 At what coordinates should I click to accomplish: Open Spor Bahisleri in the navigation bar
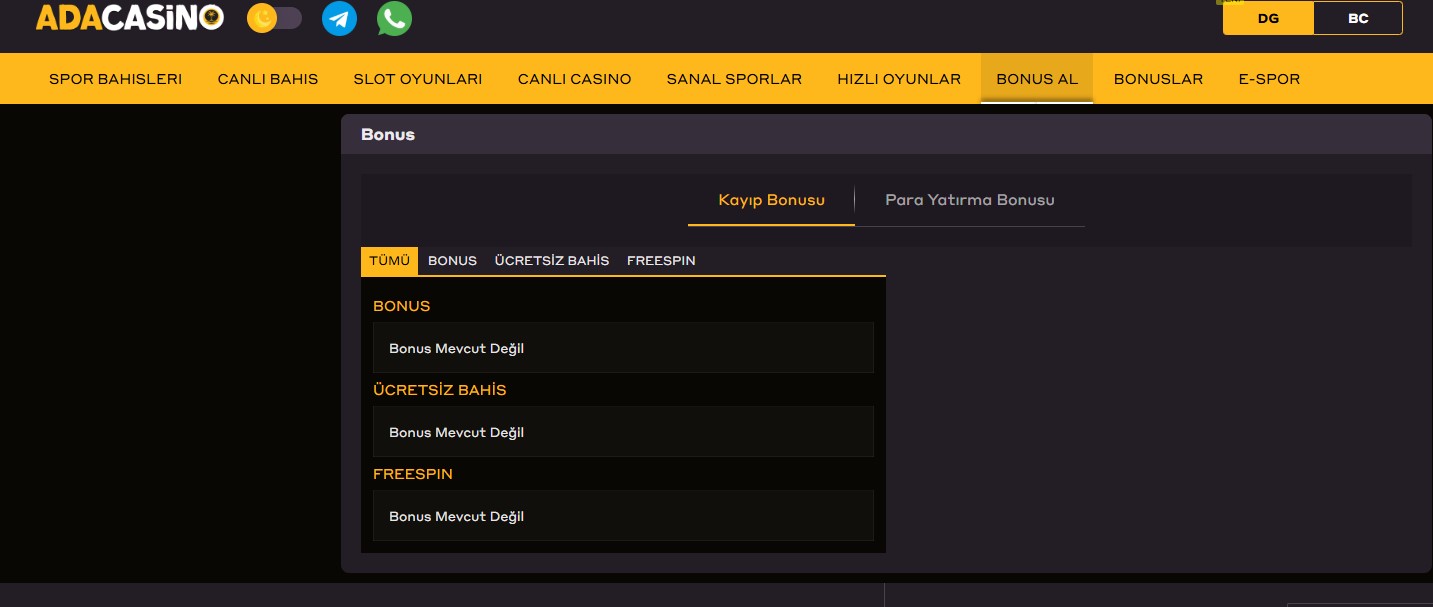[115, 79]
